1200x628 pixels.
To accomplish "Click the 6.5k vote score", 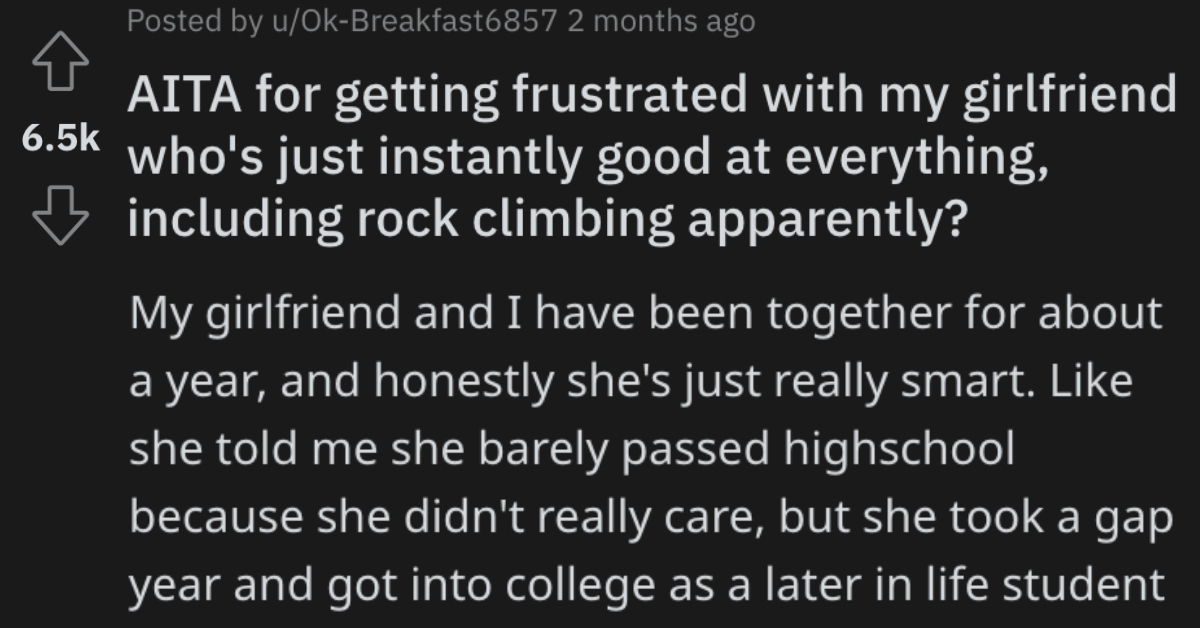I will [x=58, y=140].
